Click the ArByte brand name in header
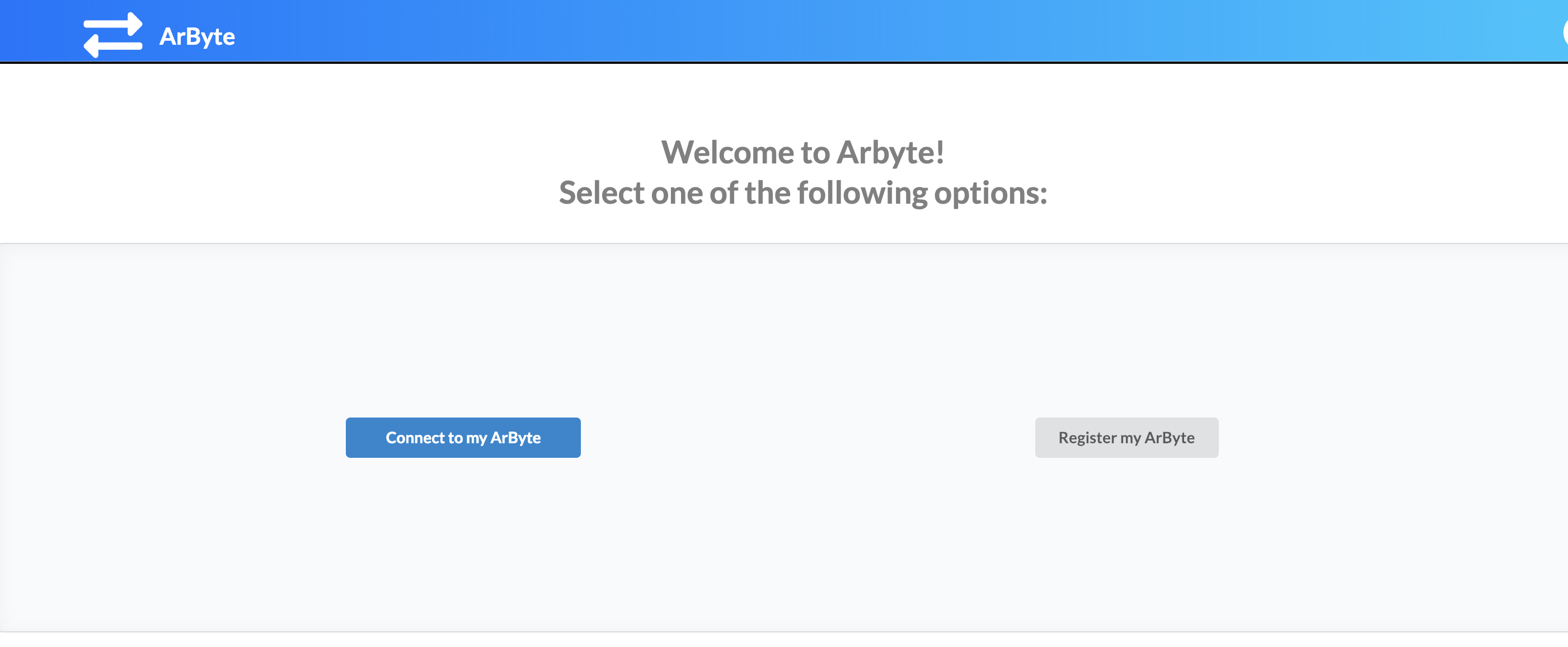 196,36
